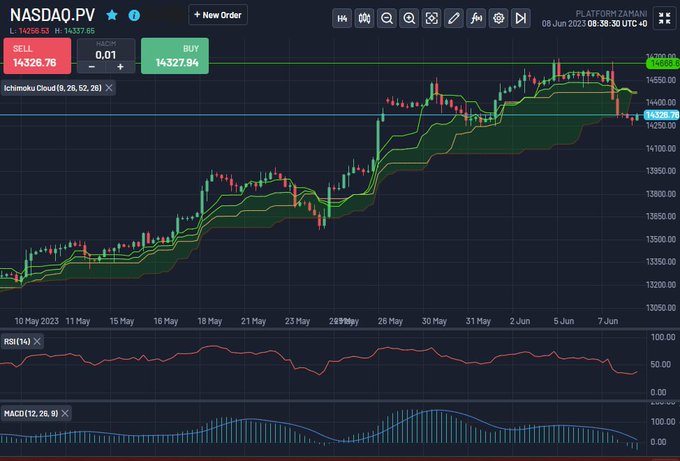Click BUY at 14327.94
The image size is (680, 461).
pyautogui.click(x=175, y=56)
